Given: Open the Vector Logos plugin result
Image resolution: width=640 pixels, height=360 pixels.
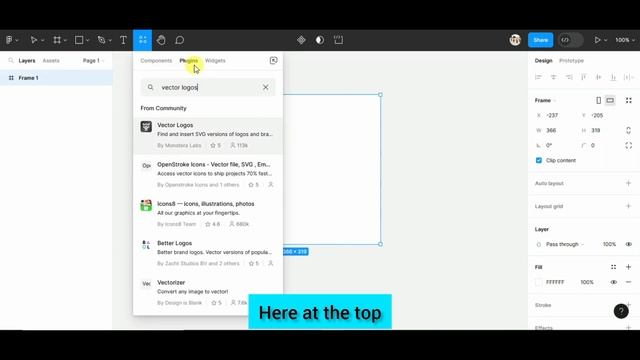Looking at the screenshot, I should point(208,135).
